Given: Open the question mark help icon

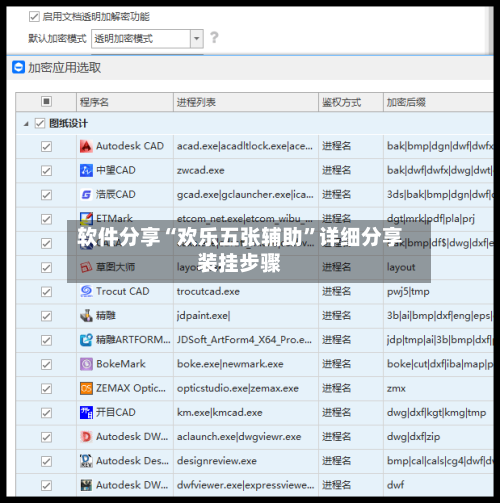Looking at the screenshot, I should coord(214,37).
